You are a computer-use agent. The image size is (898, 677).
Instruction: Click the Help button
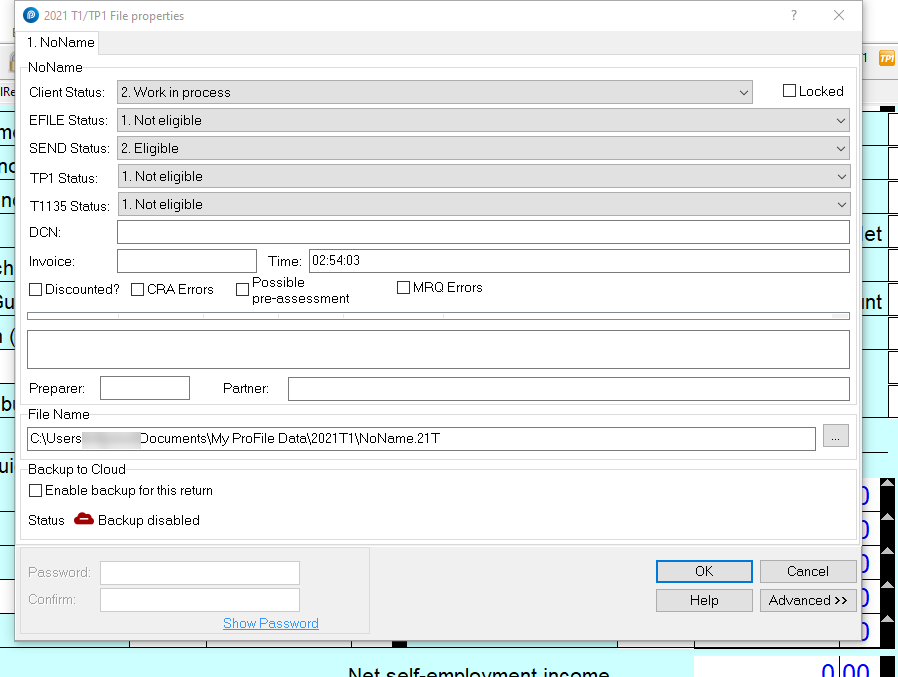(x=704, y=600)
